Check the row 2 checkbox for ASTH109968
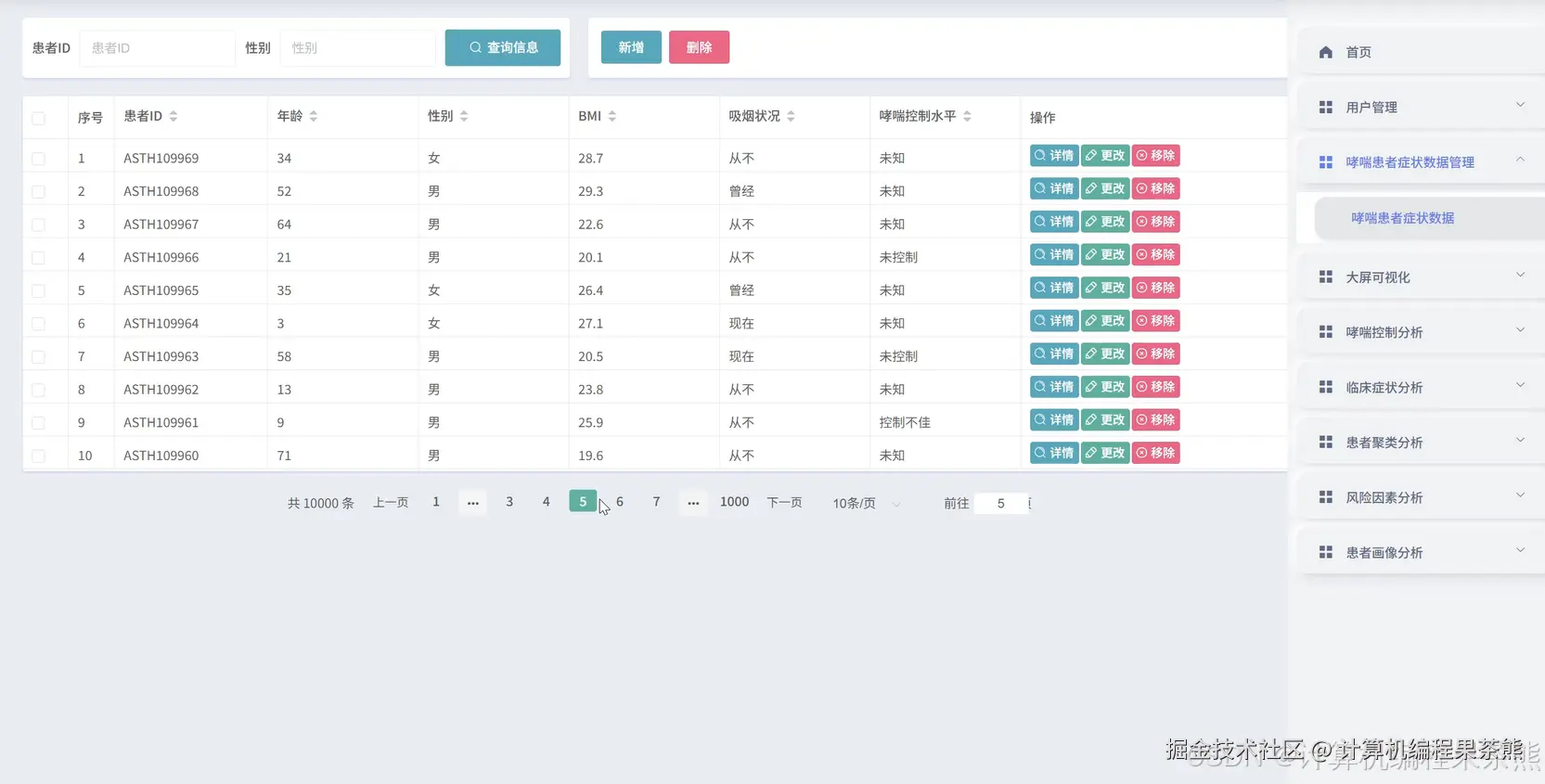The image size is (1545, 784). [38, 192]
